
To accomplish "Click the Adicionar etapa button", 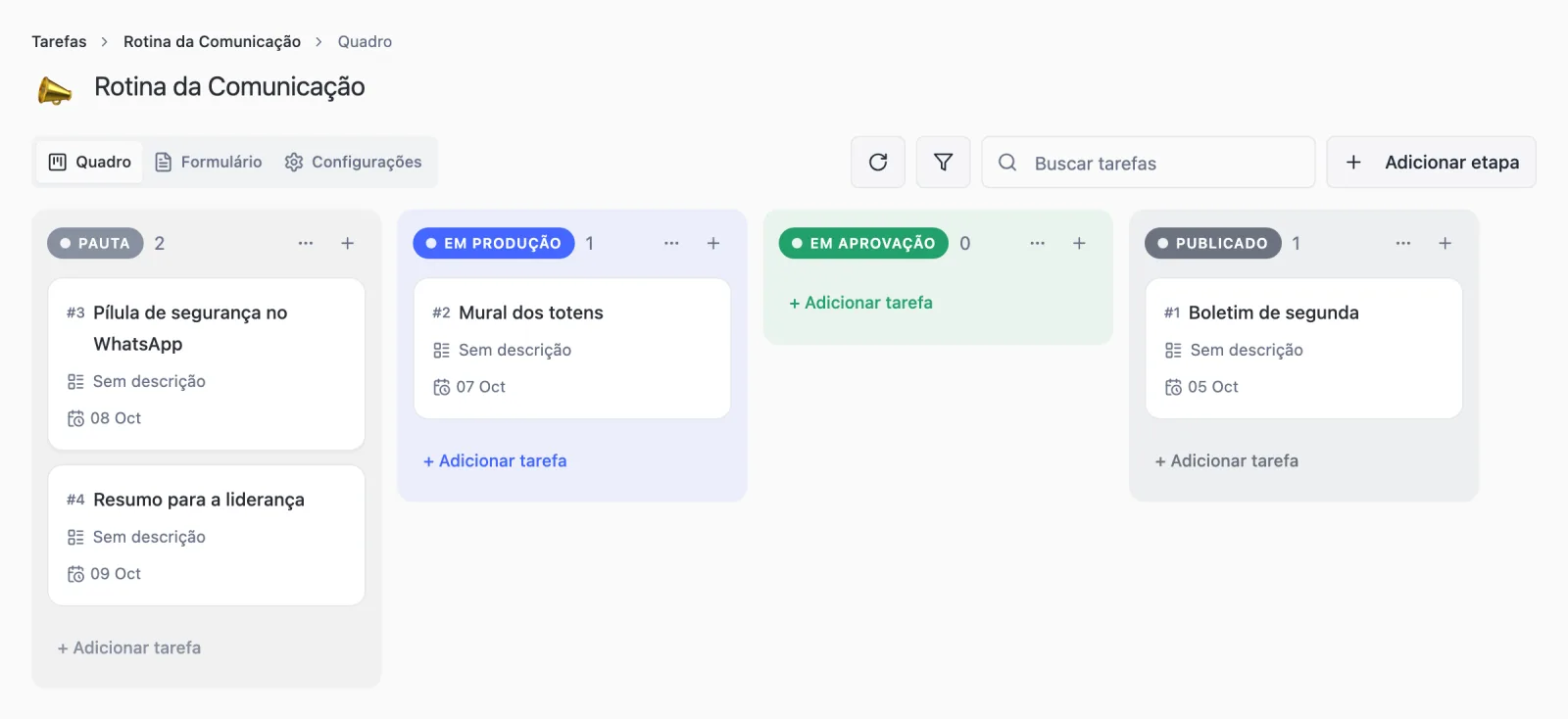I will coord(1431,162).
